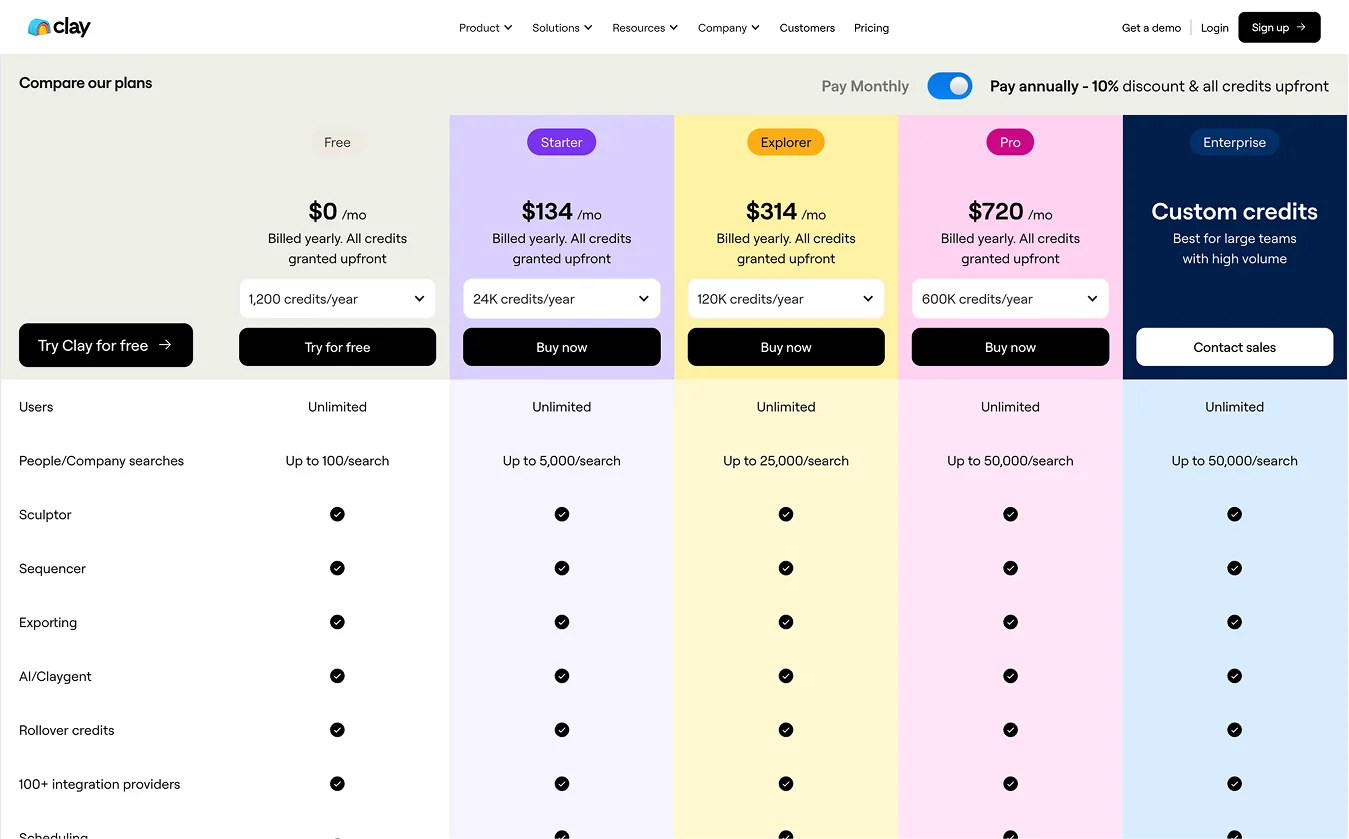1349x839 pixels.
Task: Click the Sculptor checkmark in the Enterprise column
Action: [1235, 514]
